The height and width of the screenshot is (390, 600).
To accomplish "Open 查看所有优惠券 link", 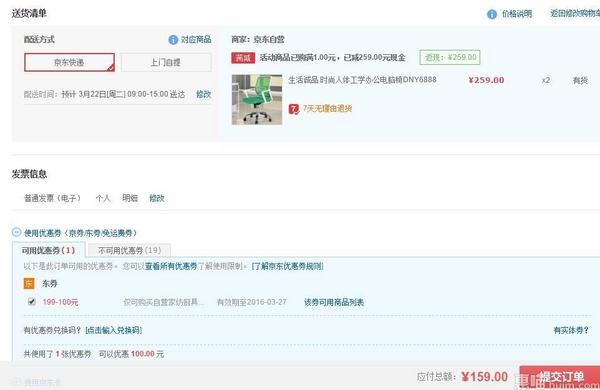I will coord(171,266).
